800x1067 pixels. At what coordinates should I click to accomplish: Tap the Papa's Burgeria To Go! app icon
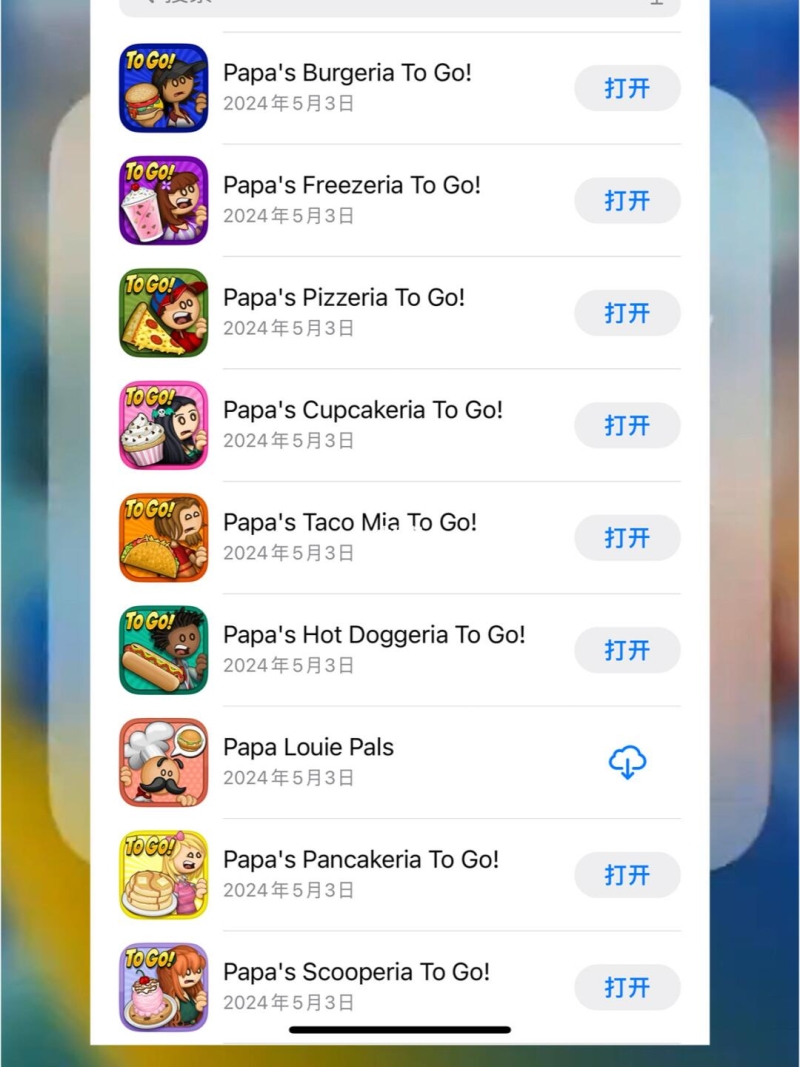(163, 88)
